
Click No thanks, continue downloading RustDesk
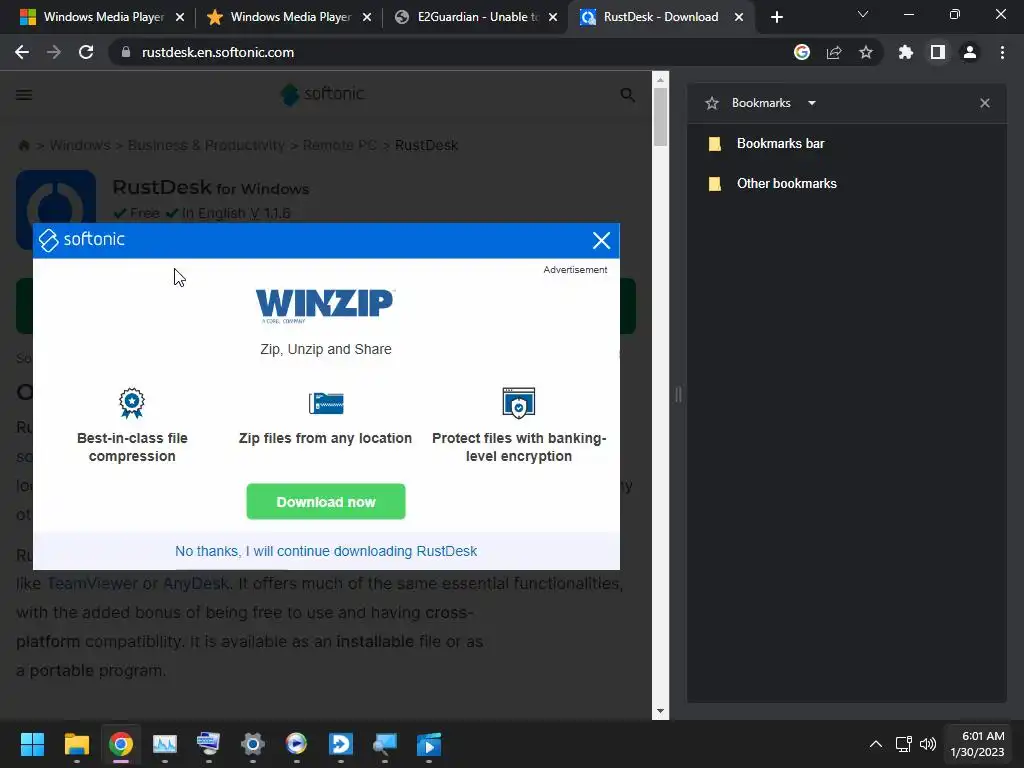coord(326,551)
